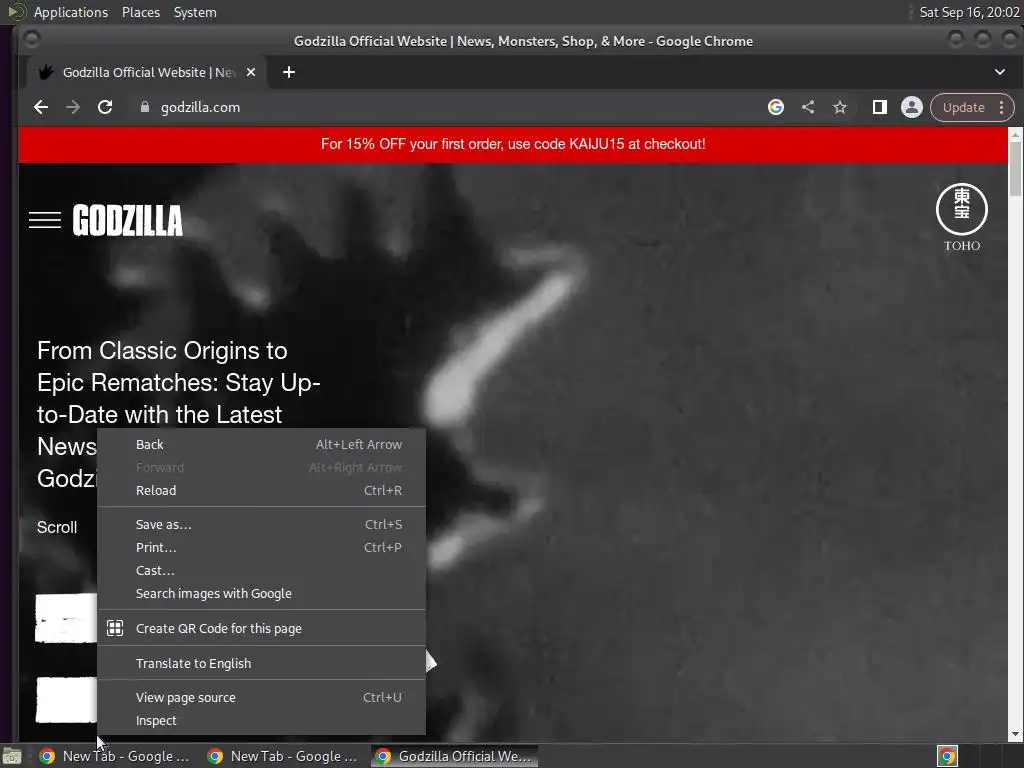The width and height of the screenshot is (1024, 768).
Task: Select View page source
Action: pyautogui.click(x=261, y=697)
